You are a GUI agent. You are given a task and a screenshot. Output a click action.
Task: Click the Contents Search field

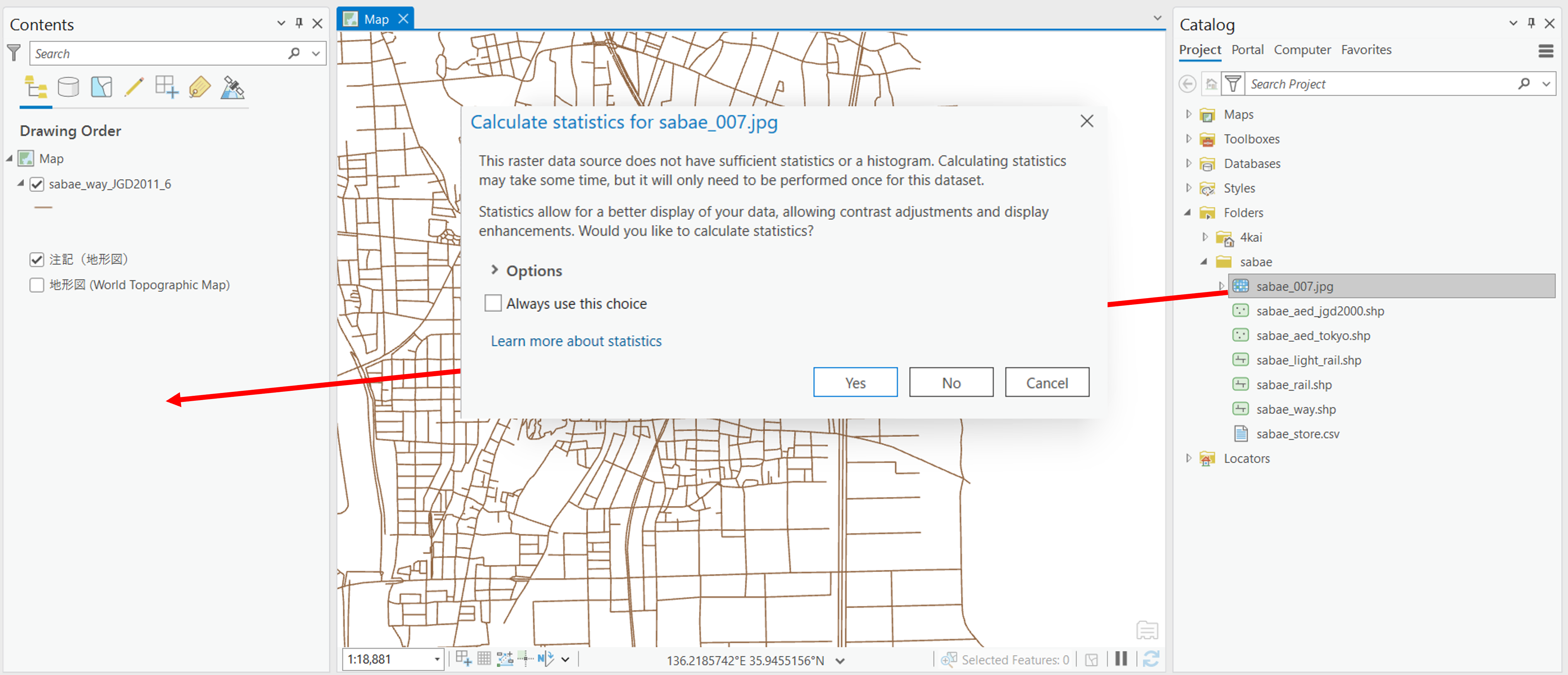coord(158,53)
